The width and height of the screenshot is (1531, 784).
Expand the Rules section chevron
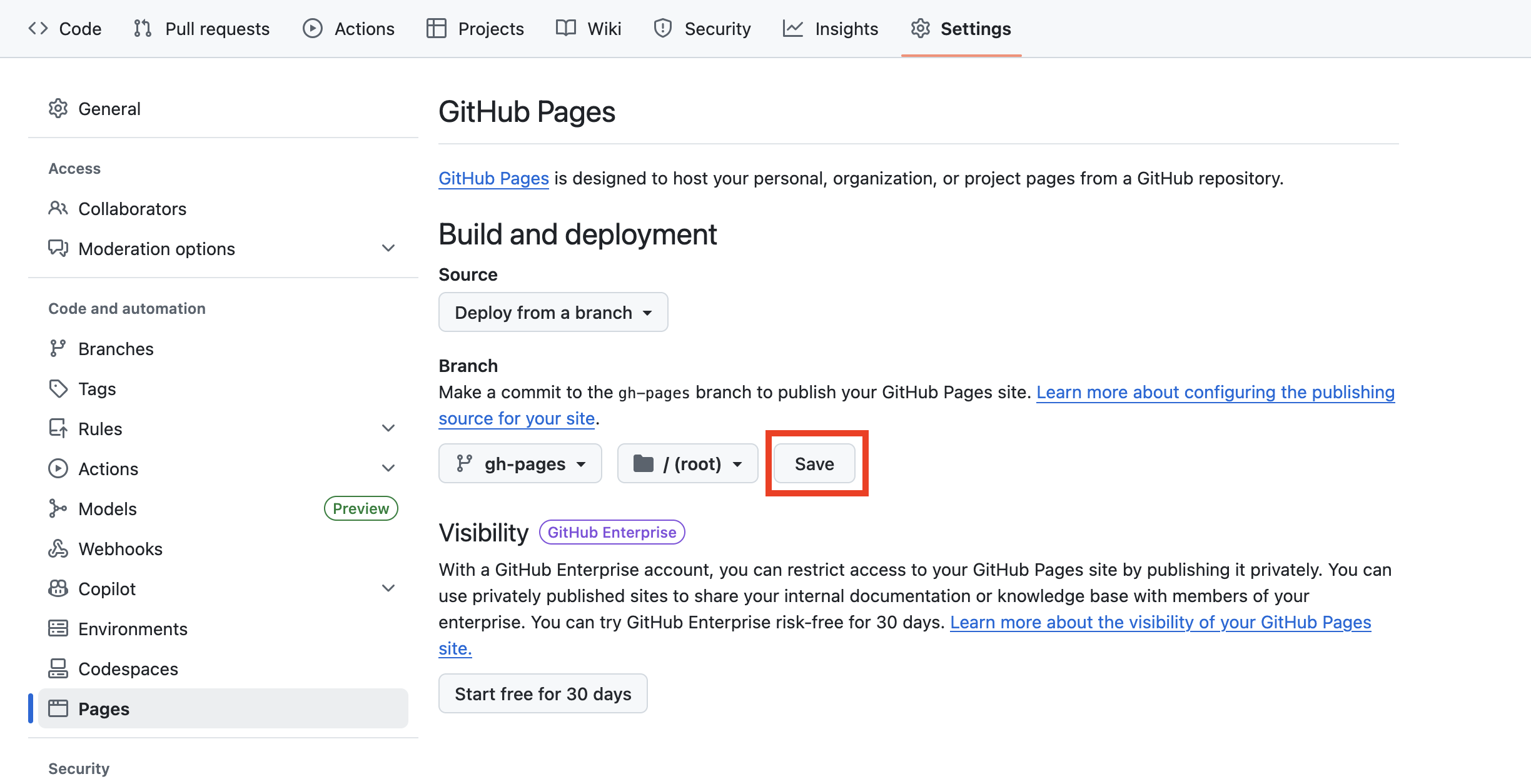pos(388,429)
